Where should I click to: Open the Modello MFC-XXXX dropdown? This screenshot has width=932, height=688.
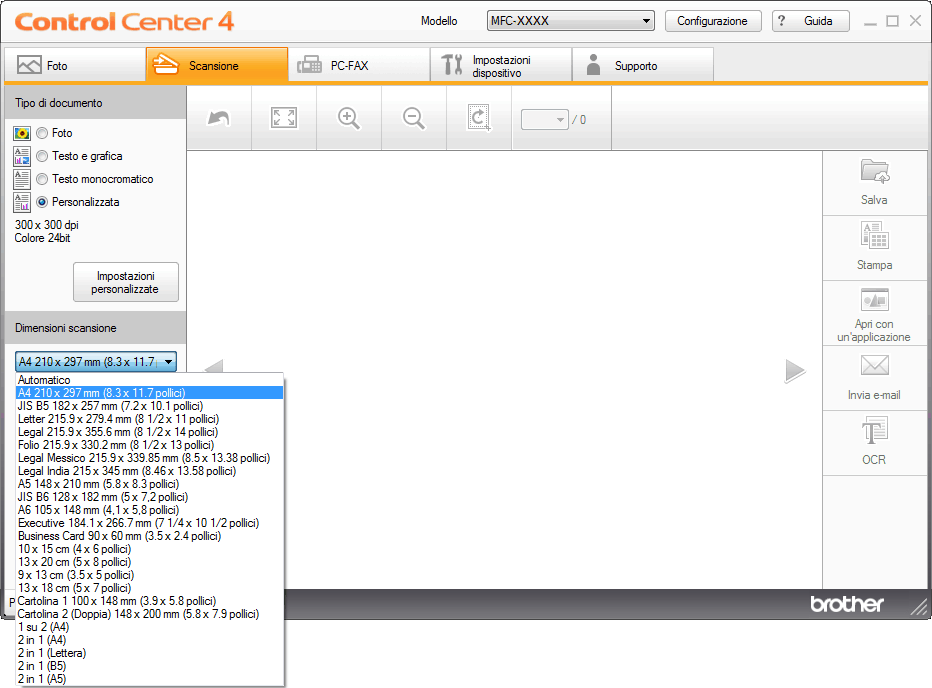tap(571, 21)
